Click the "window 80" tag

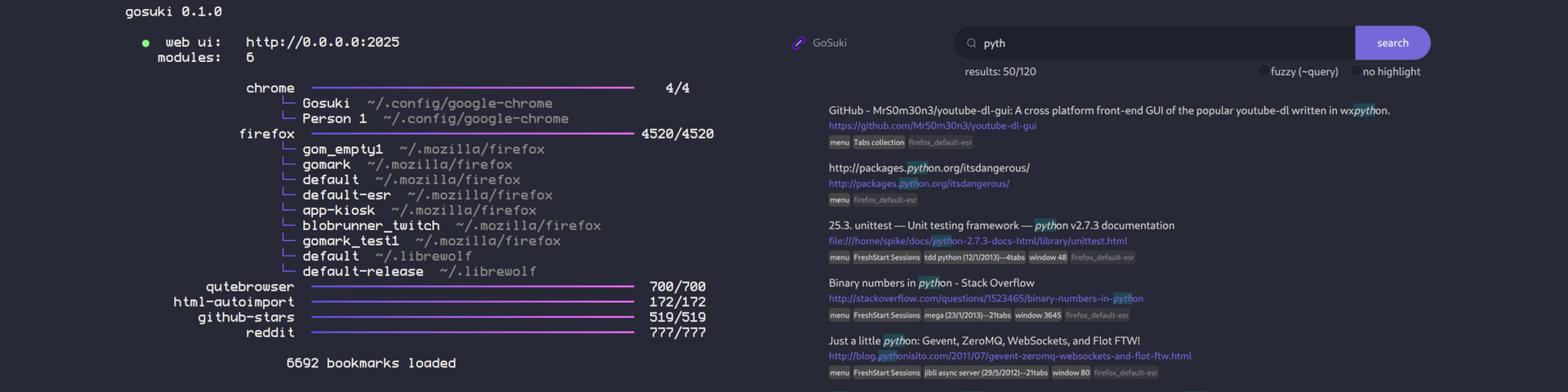tap(1071, 372)
